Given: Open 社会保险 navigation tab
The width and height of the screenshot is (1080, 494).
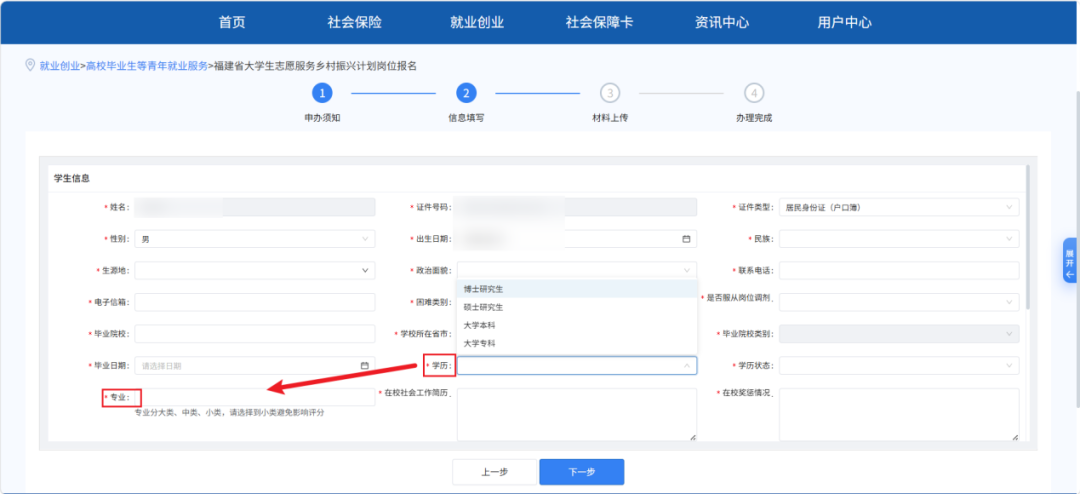Looking at the screenshot, I should 354,22.
